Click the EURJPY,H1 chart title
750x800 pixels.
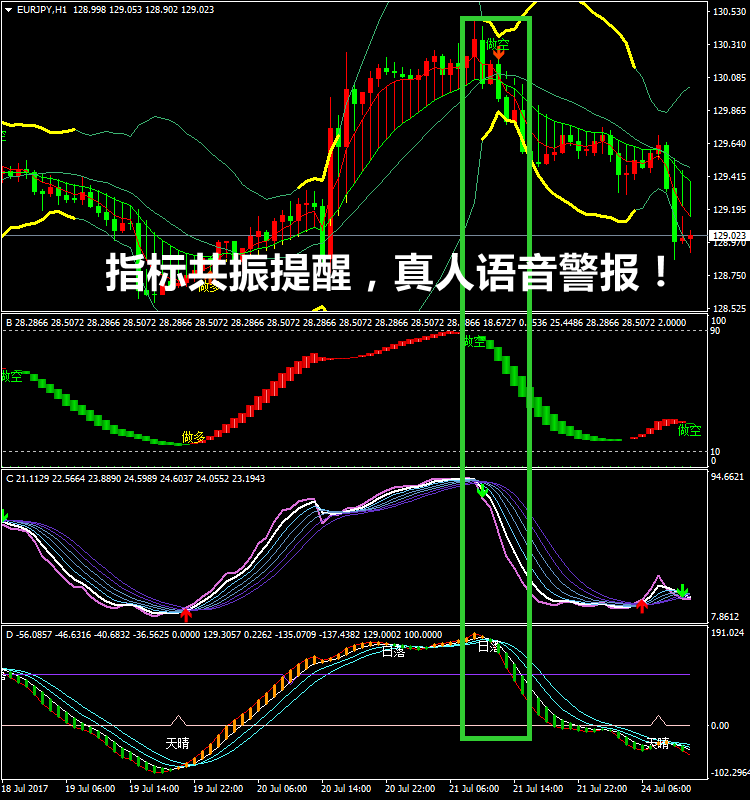[42, 10]
